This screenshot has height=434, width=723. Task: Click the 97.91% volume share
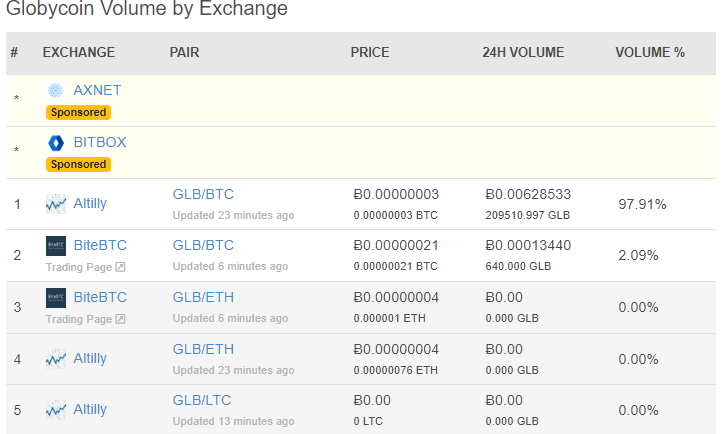tap(642, 204)
